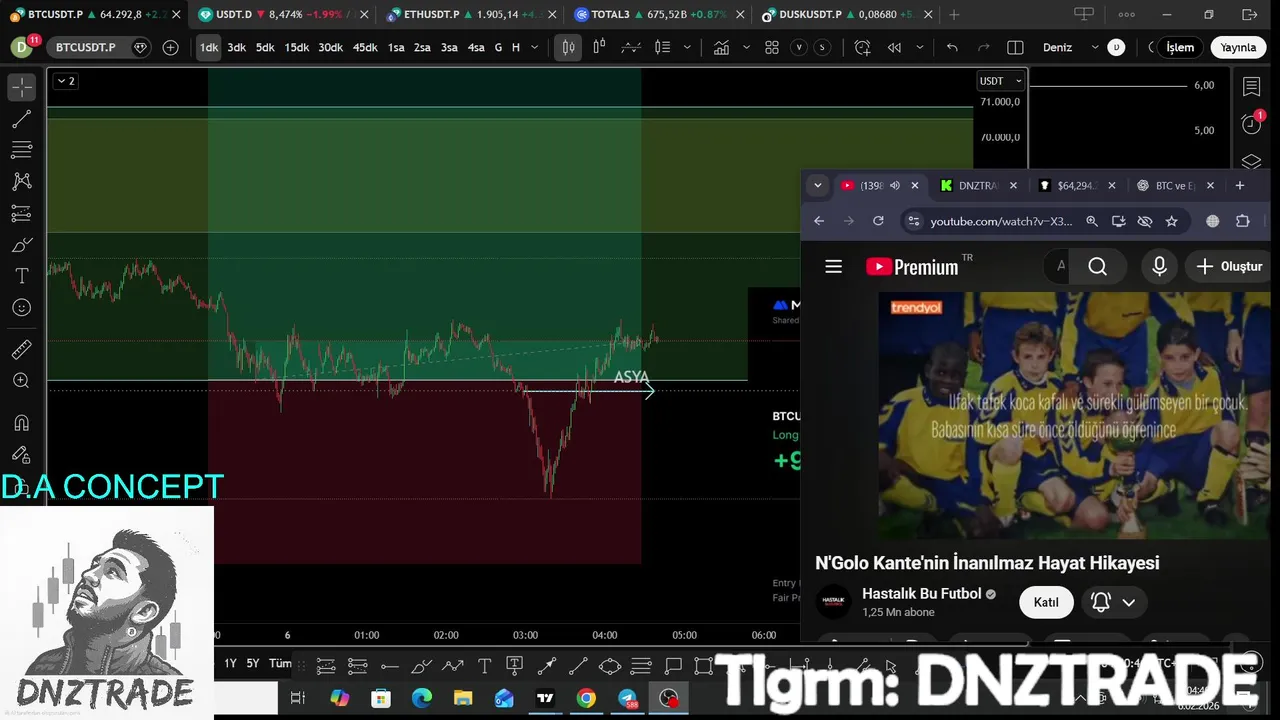
Task: Open bar replay mode
Action: pyautogui.click(x=894, y=47)
